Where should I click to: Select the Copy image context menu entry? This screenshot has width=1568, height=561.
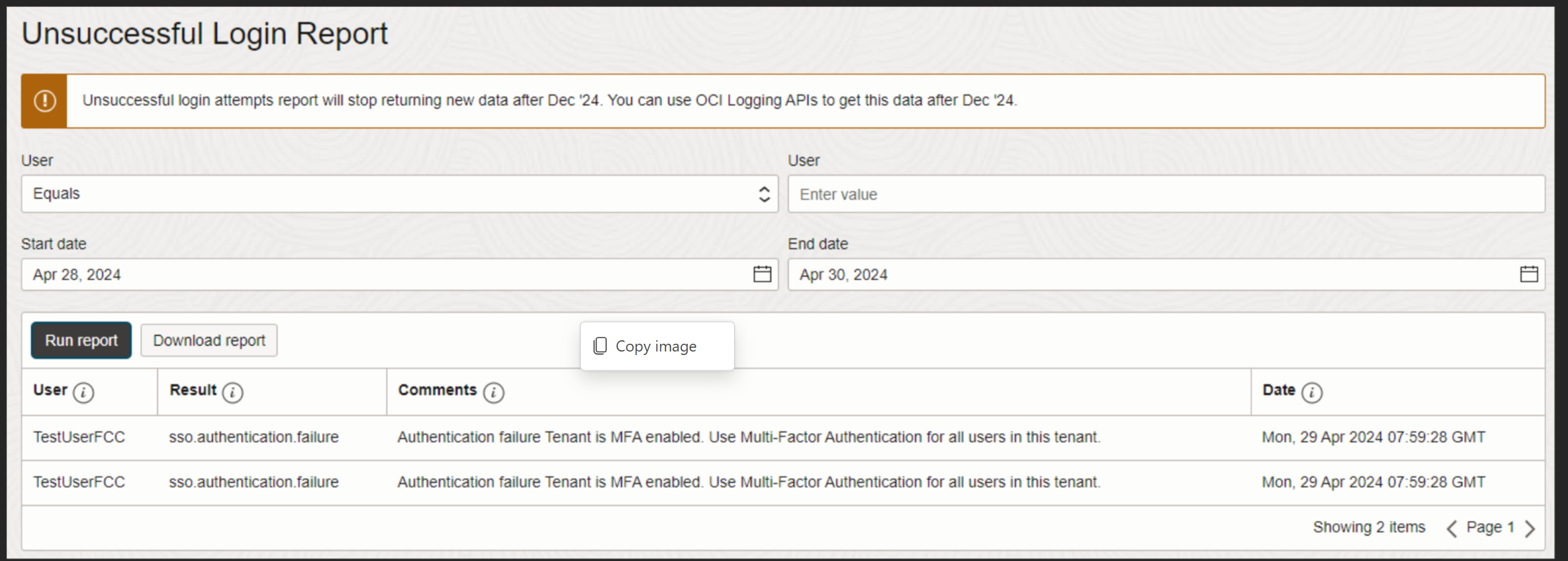[657, 346]
